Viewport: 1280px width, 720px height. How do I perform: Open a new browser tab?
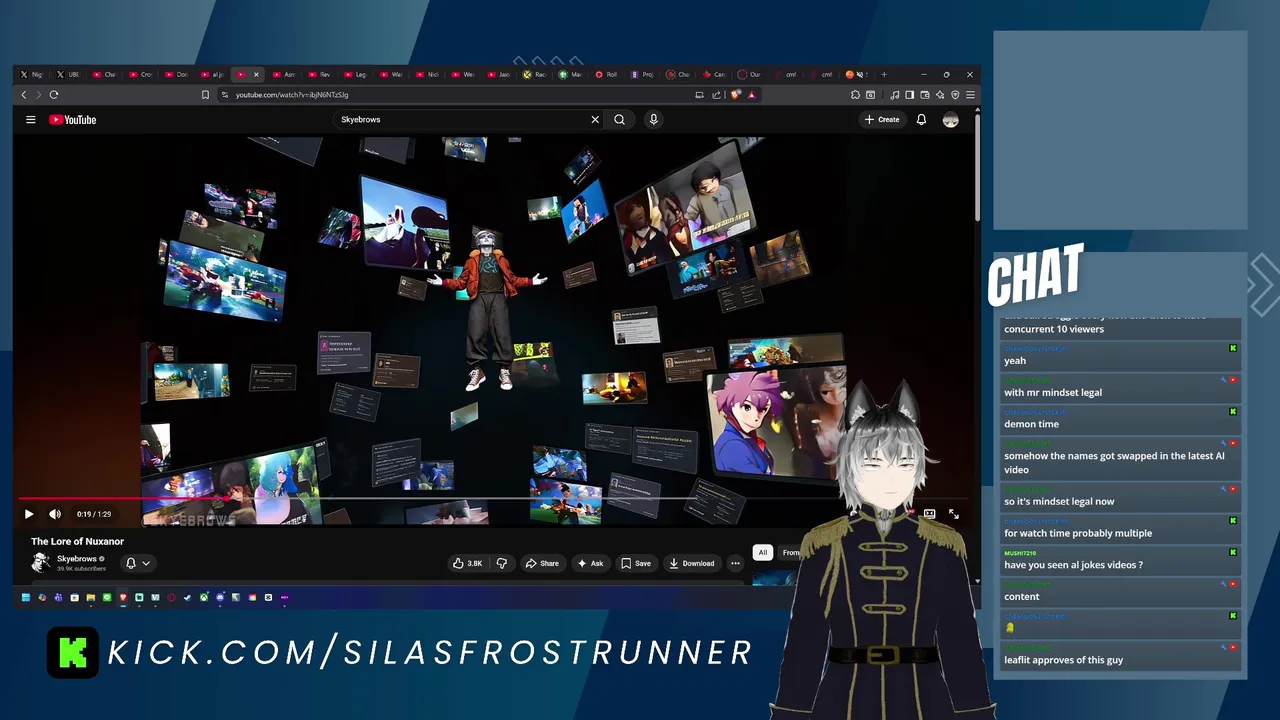click(883, 74)
